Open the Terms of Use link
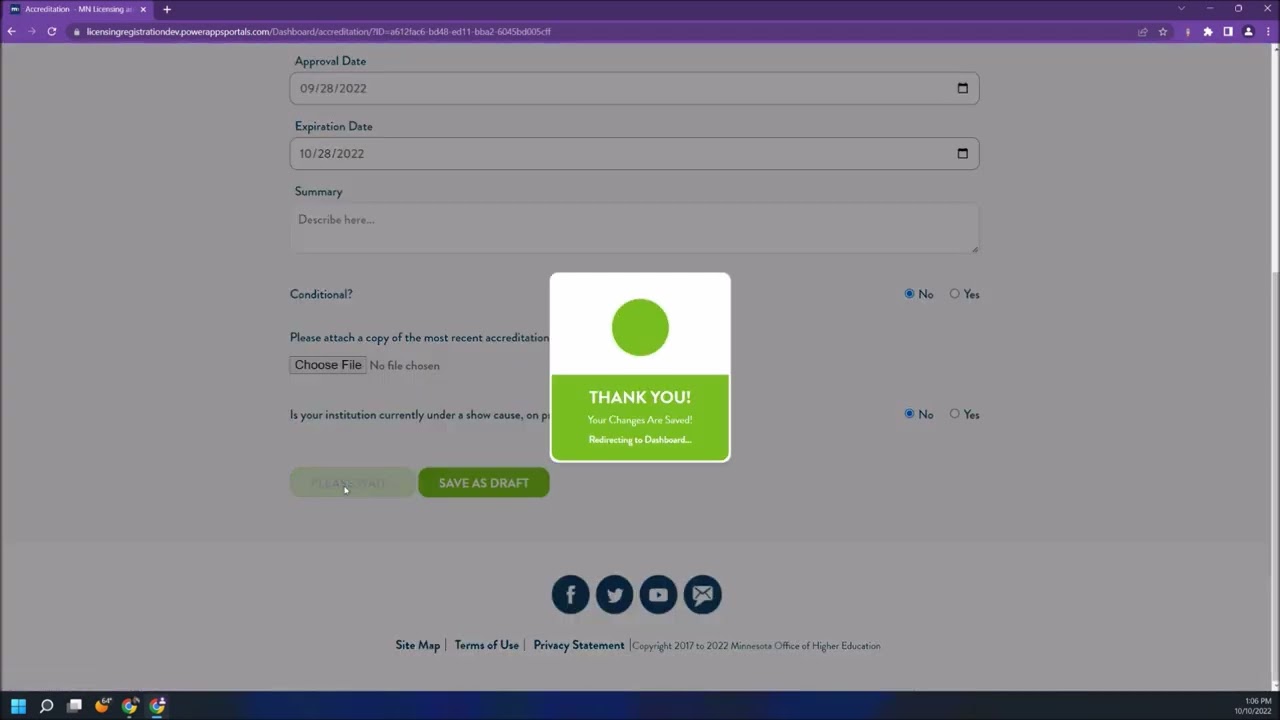 pyautogui.click(x=487, y=645)
